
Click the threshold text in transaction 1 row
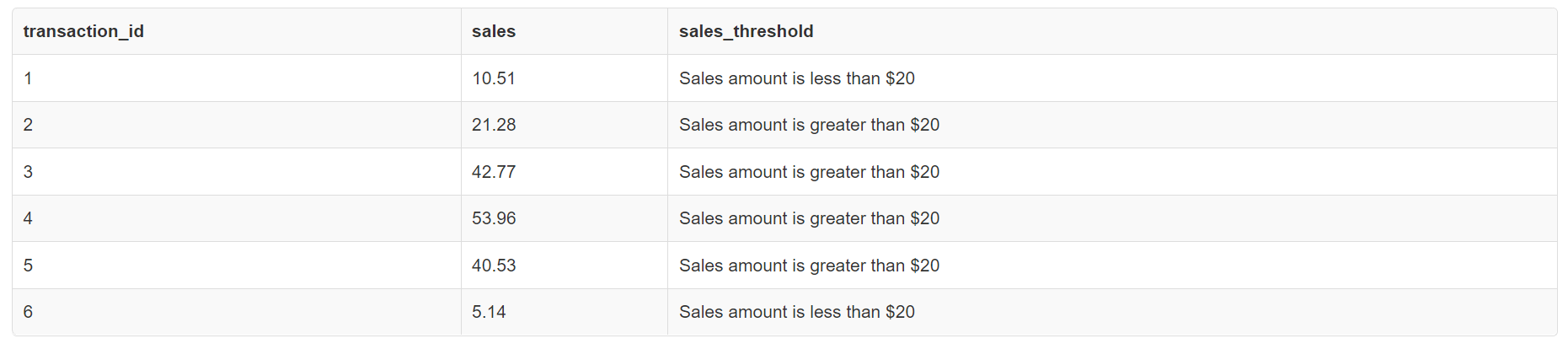(796, 78)
